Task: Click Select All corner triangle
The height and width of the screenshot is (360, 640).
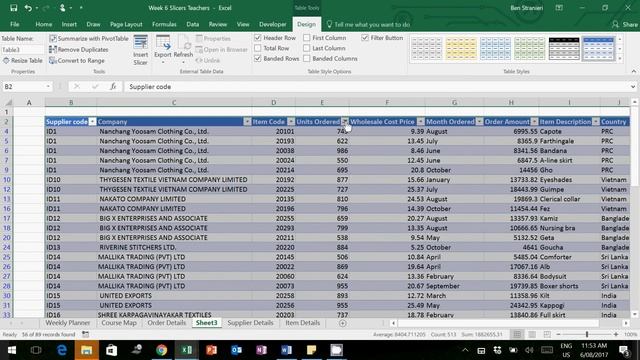Action: pos(8,102)
